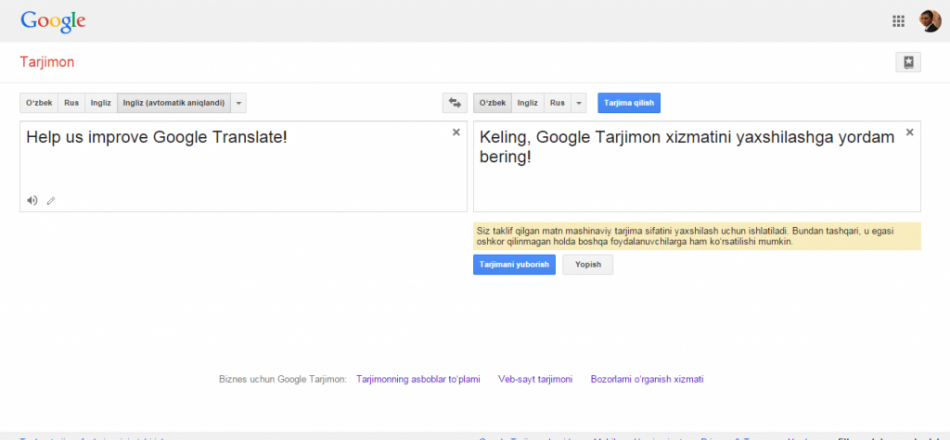This screenshot has height=440, width=950.
Task: Click the listen speaker icon
Action: click(x=32, y=200)
